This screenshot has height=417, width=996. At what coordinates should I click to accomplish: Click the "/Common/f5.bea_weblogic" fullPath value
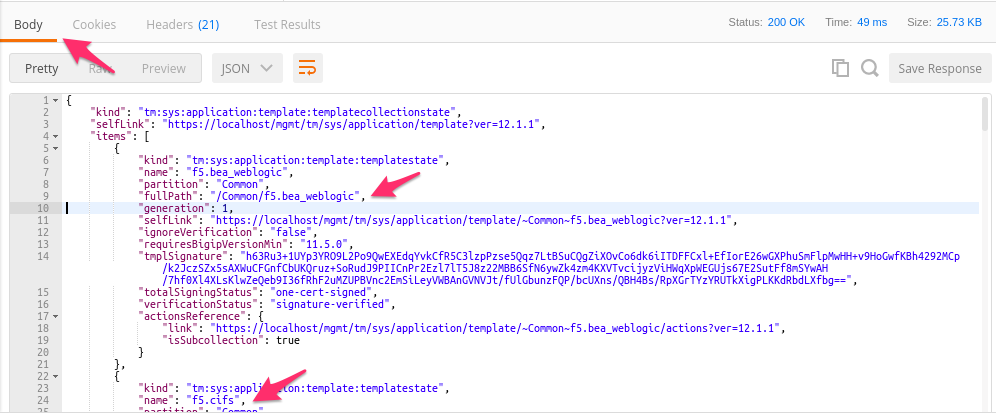286,196
